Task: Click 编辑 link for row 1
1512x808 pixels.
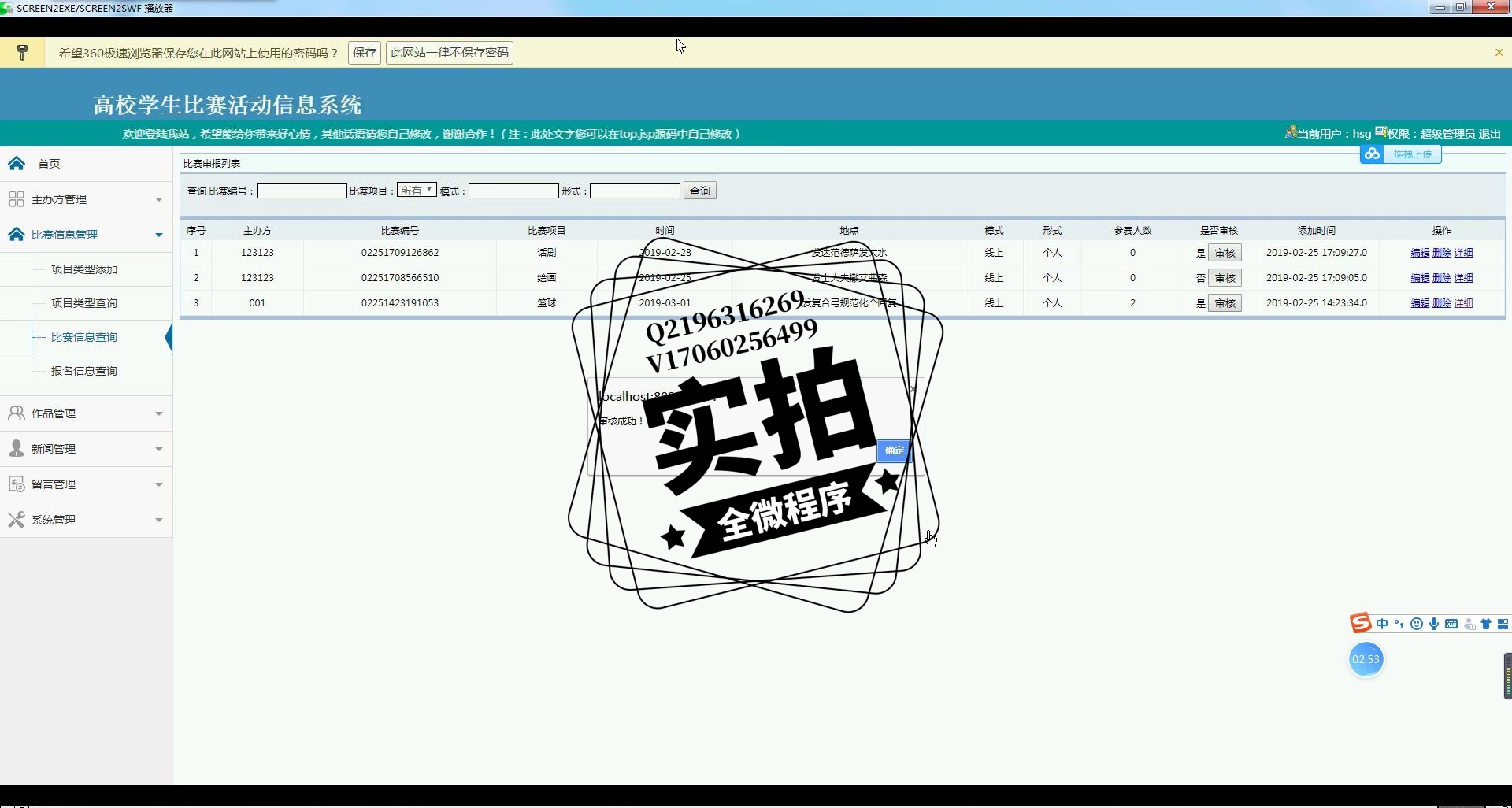Action: 1420,253
